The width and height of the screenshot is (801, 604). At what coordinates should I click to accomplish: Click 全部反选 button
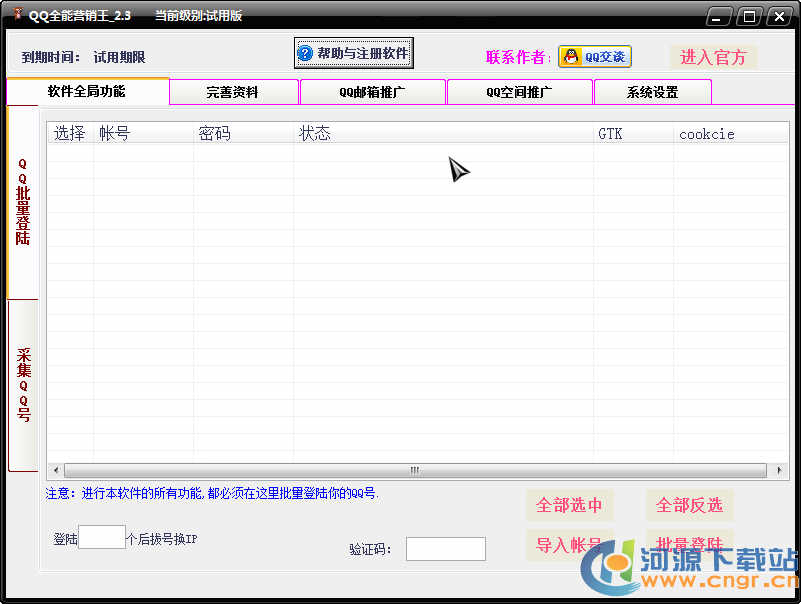(x=690, y=505)
